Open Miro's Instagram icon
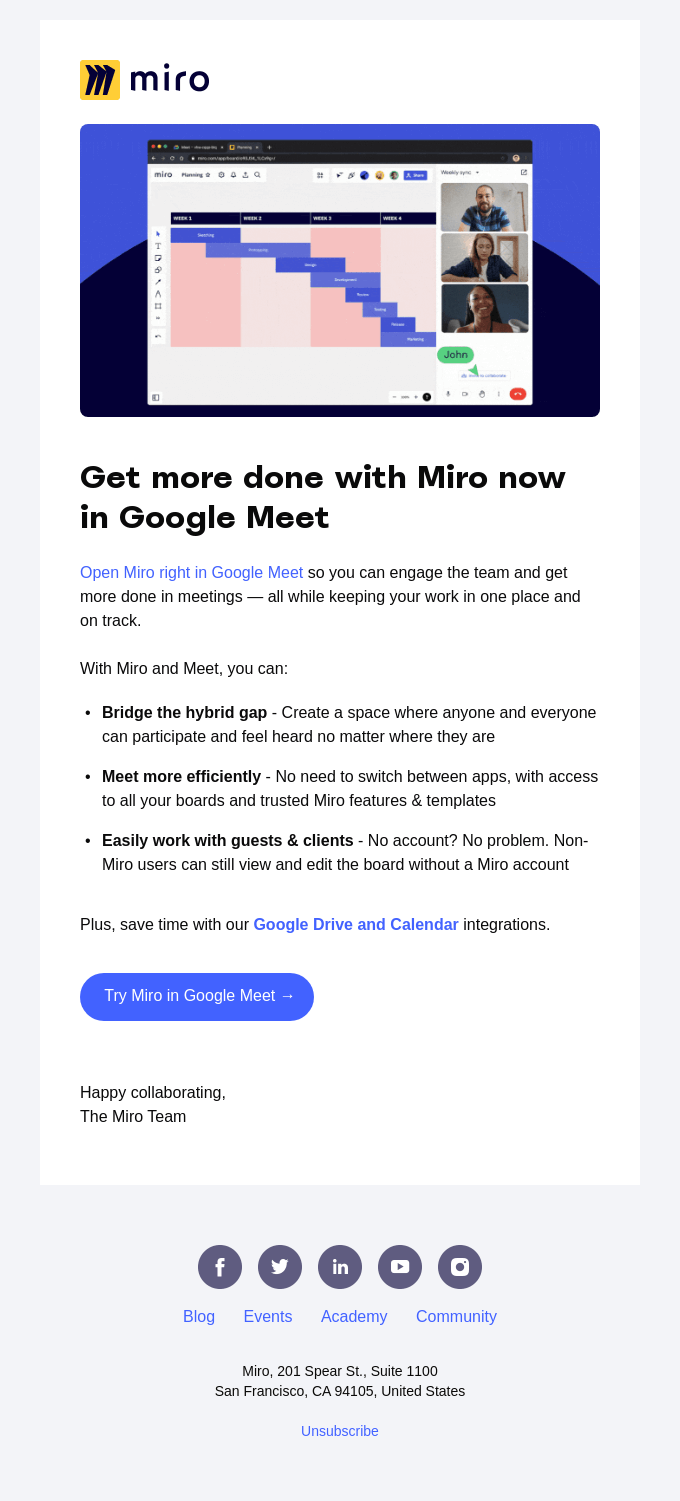Viewport: 680px width, 1501px height. coord(460,1267)
